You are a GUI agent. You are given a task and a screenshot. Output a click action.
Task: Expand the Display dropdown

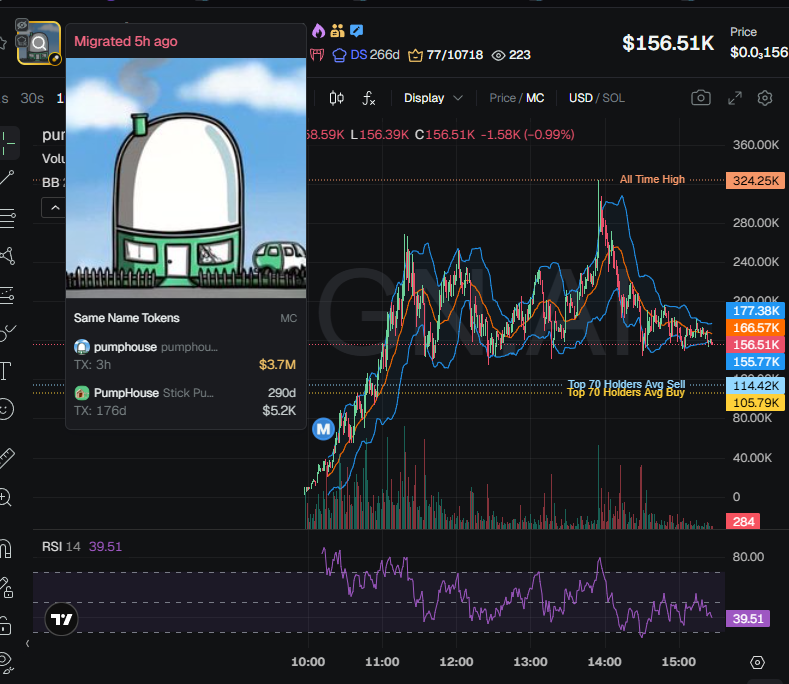433,98
